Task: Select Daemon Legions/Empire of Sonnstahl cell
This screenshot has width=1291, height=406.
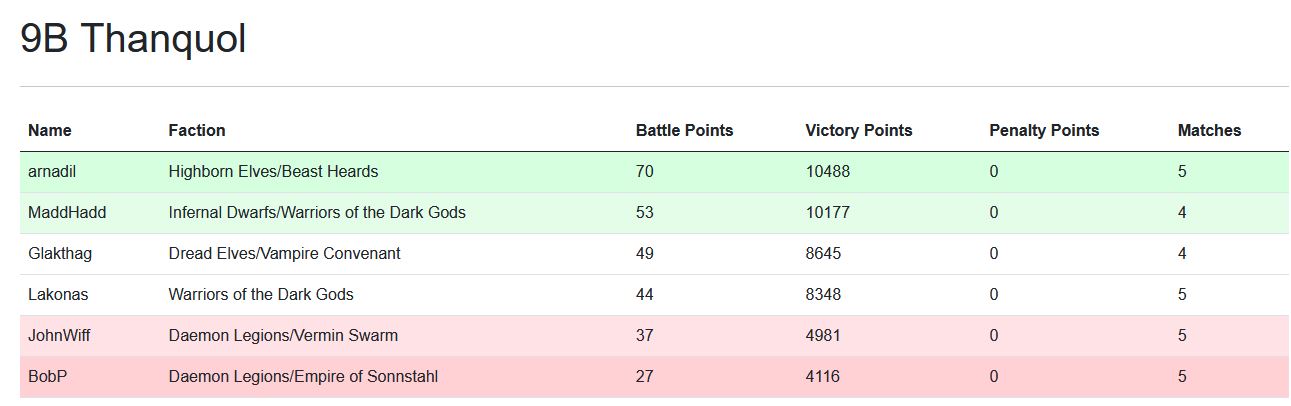Action: click(303, 377)
